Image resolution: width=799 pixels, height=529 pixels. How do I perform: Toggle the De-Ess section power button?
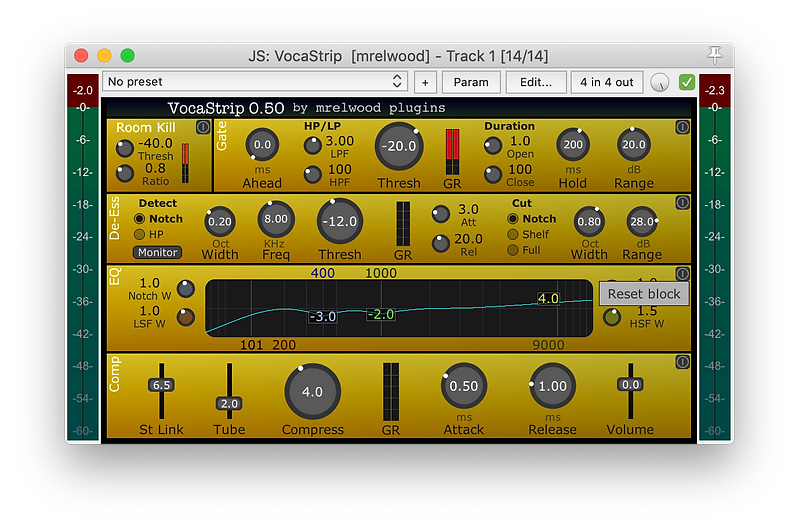[x=682, y=203]
